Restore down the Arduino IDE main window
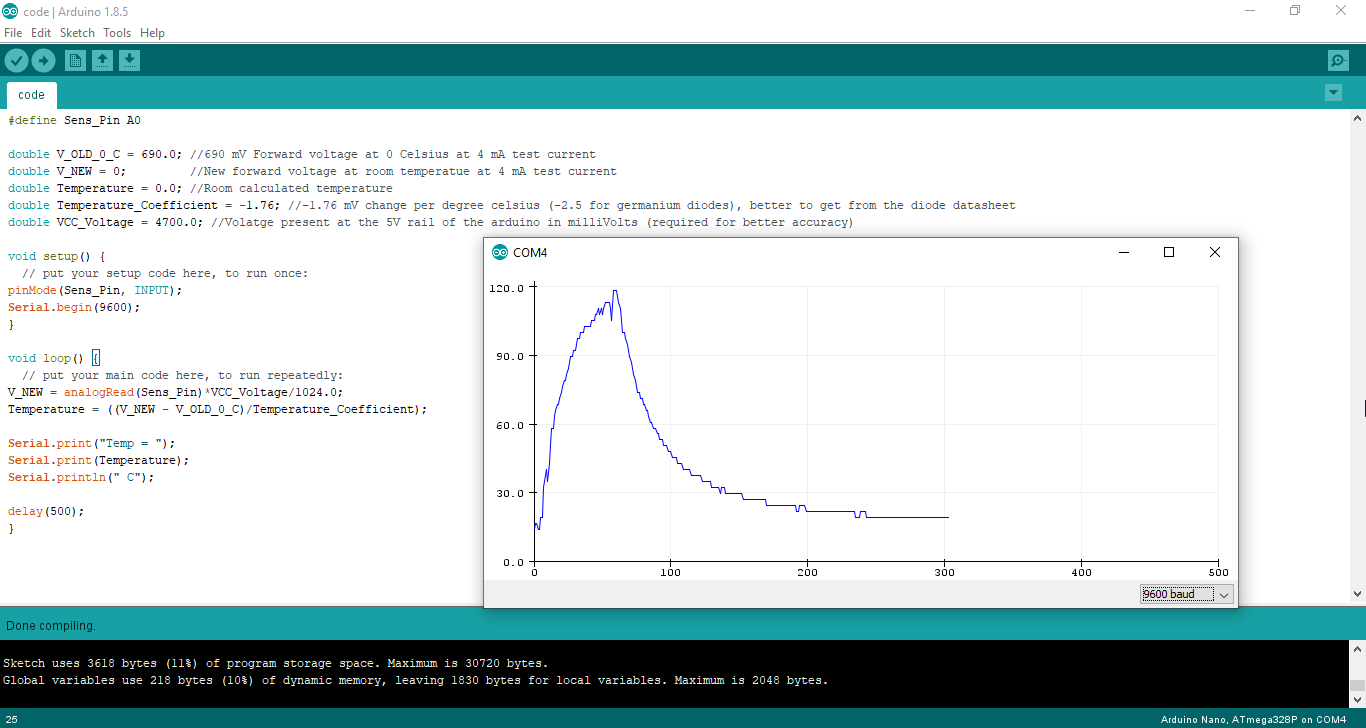 pyautogui.click(x=1295, y=11)
